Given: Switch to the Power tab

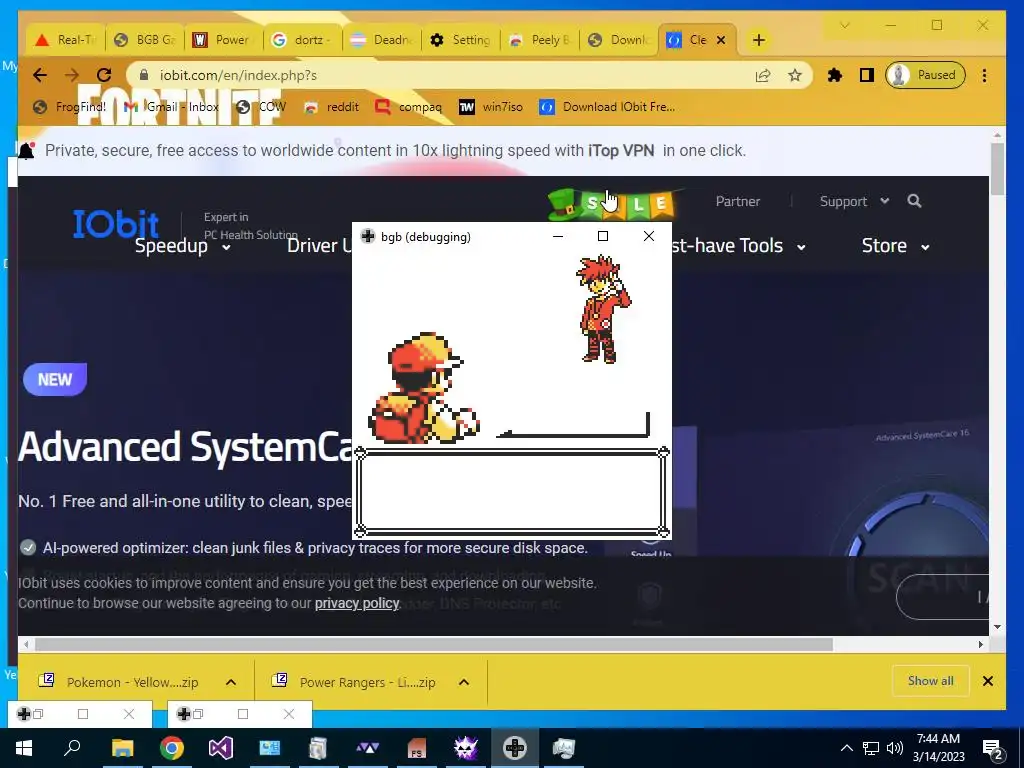Looking at the screenshot, I should click(223, 40).
